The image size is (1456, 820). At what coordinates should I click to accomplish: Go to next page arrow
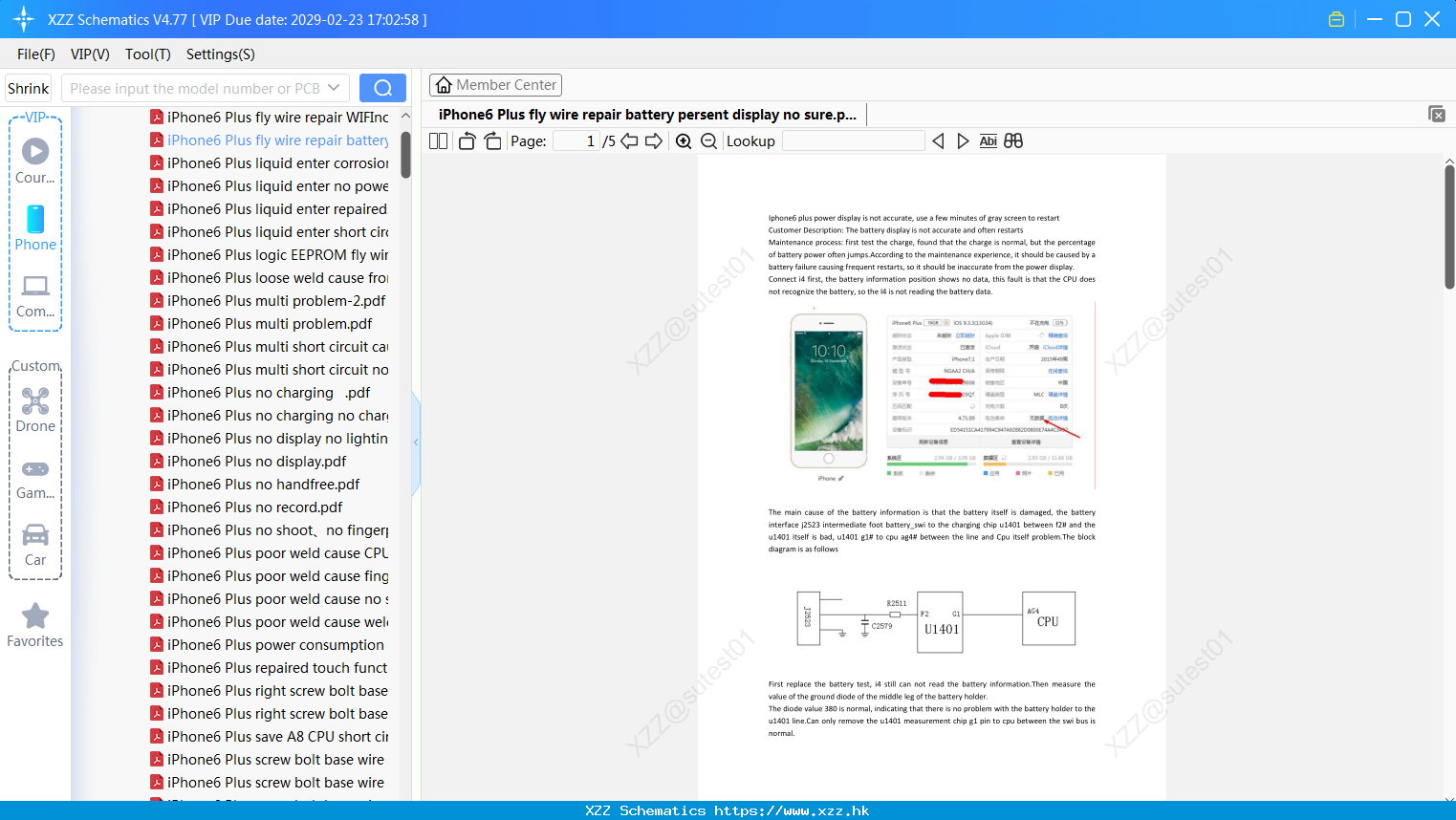pyautogui.click(x=654, y=140)
